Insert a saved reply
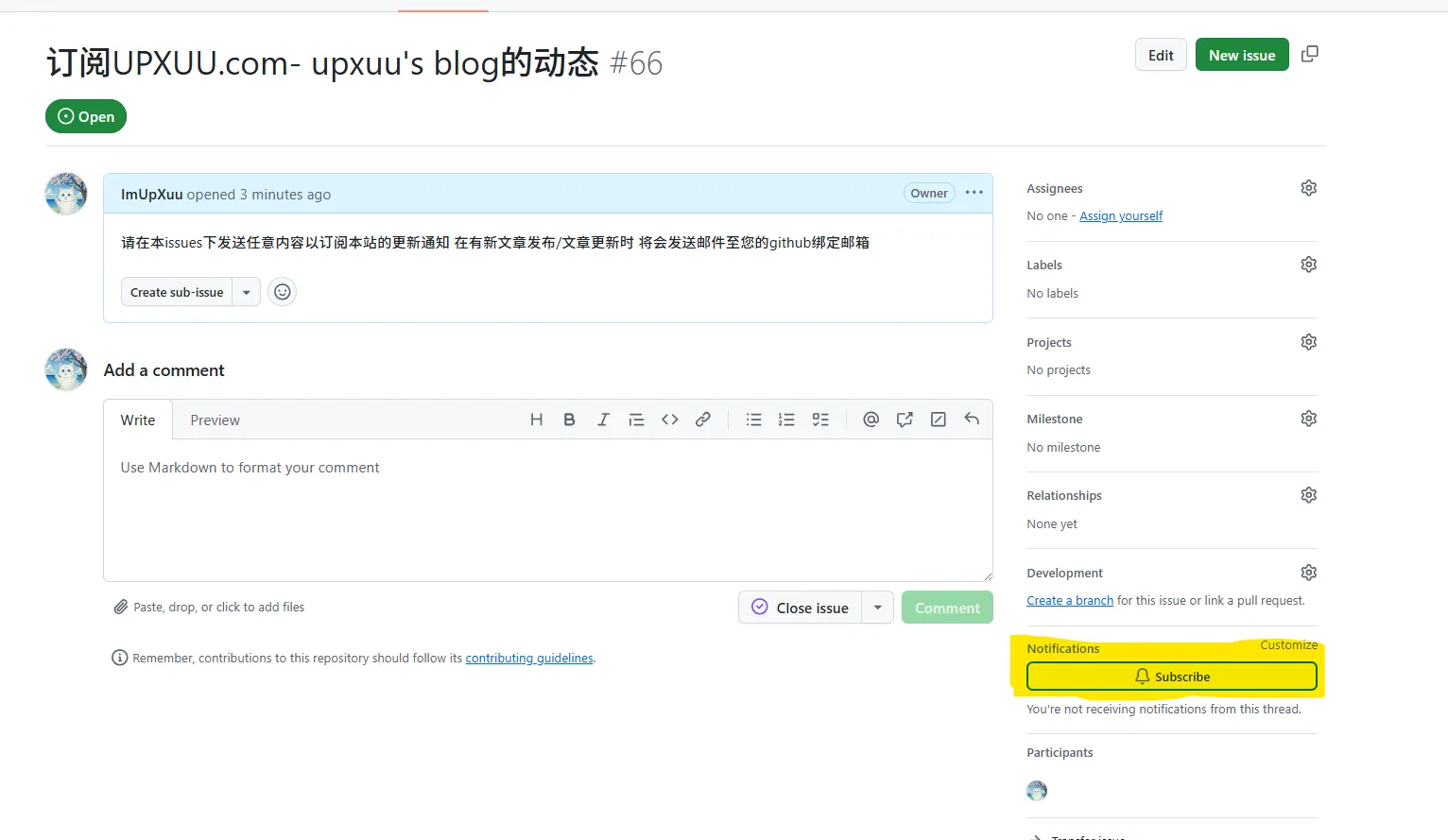Image resolution: width=1448 pixels, height=840 pixels. click(972, 420)
